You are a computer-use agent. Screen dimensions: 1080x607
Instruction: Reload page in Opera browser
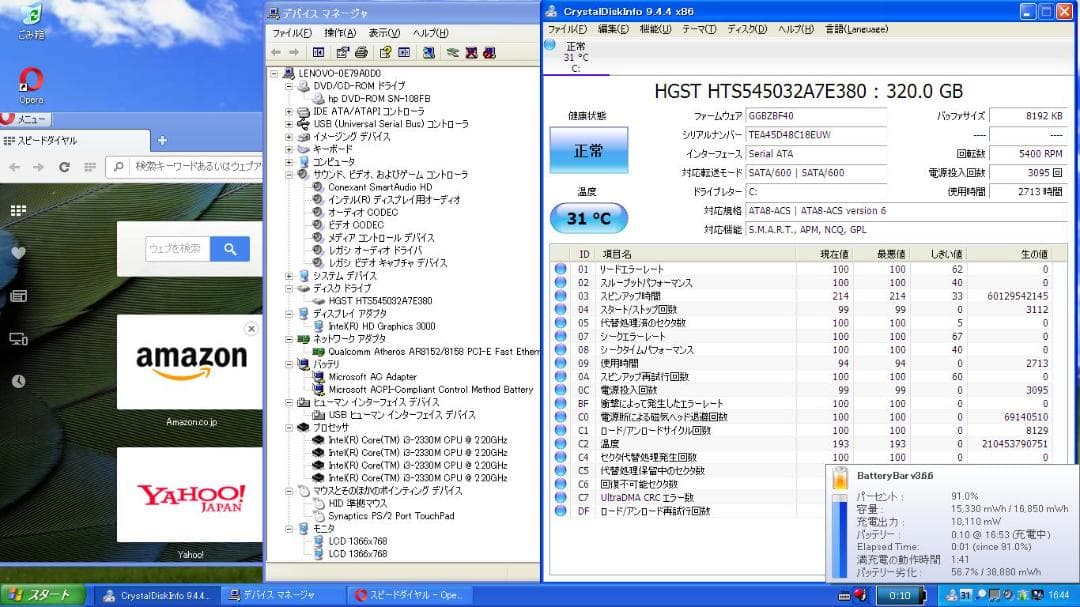pyautogui.click(x=64, y=167)
